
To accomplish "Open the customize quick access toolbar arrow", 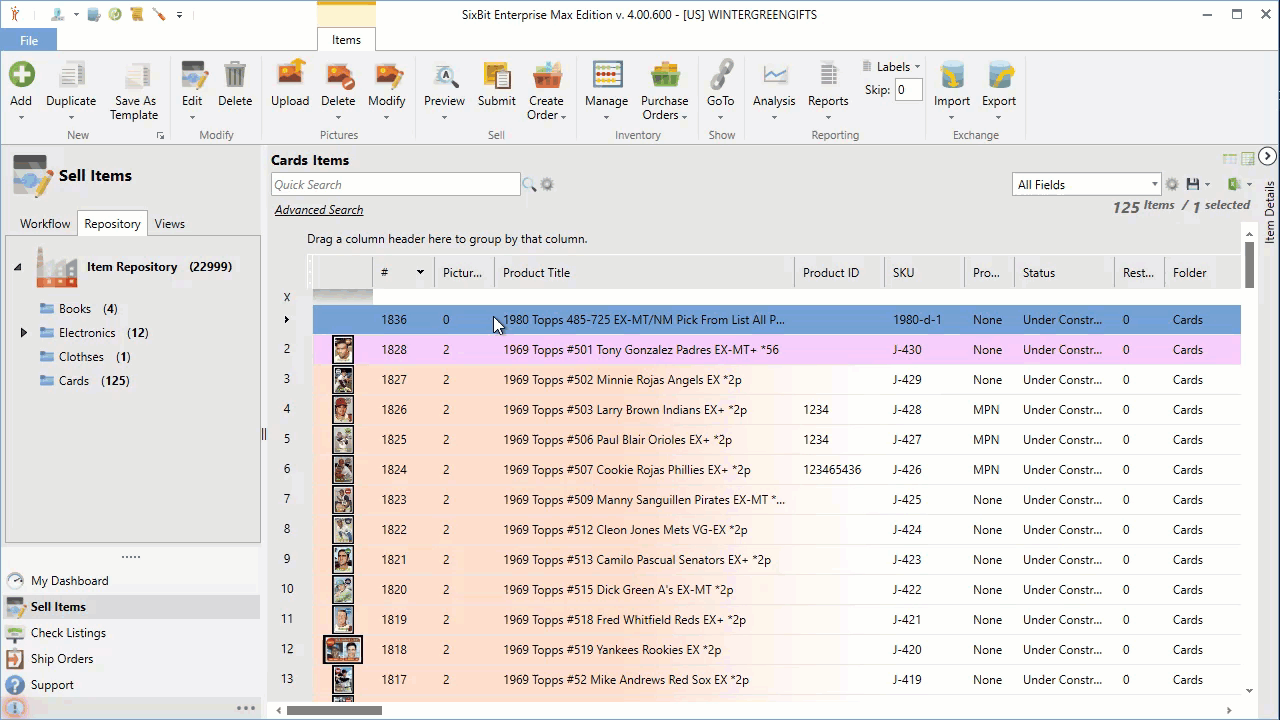I will point(180,15).
